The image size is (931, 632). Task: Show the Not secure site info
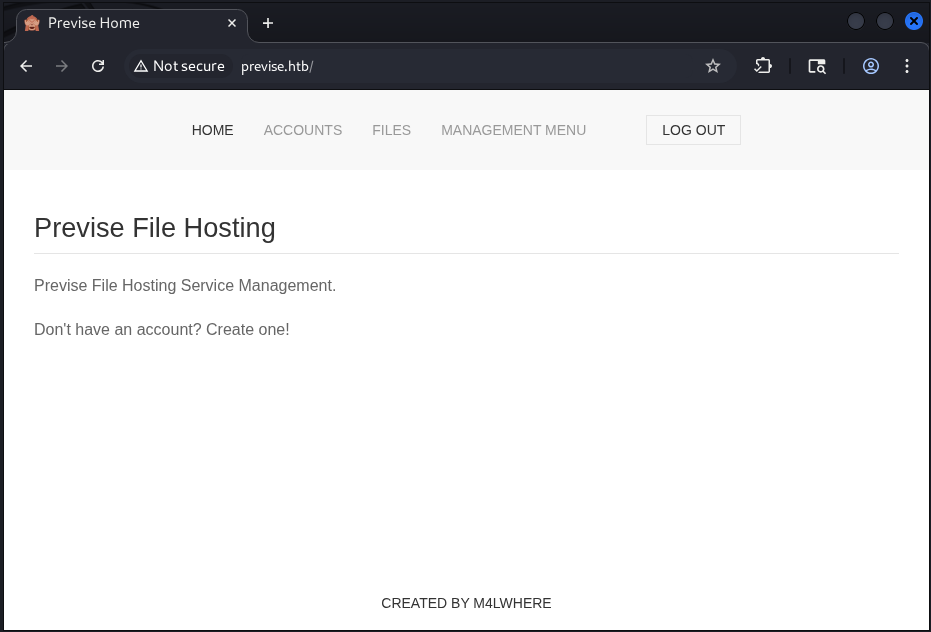[x=180, y=66]
